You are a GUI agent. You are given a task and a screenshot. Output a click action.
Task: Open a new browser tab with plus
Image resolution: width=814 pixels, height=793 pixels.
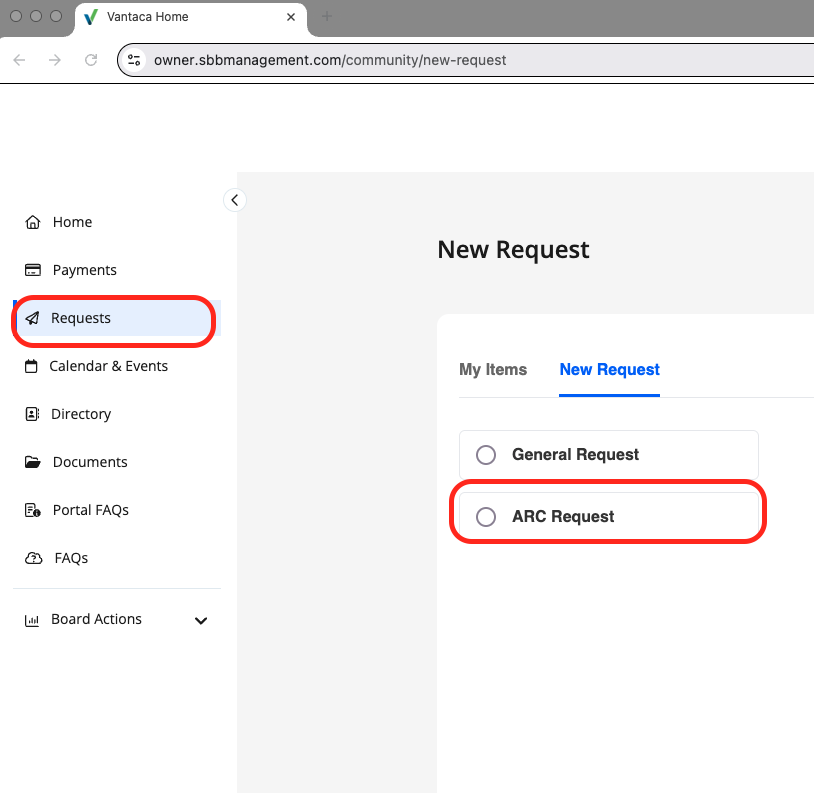tap(327, 17)
